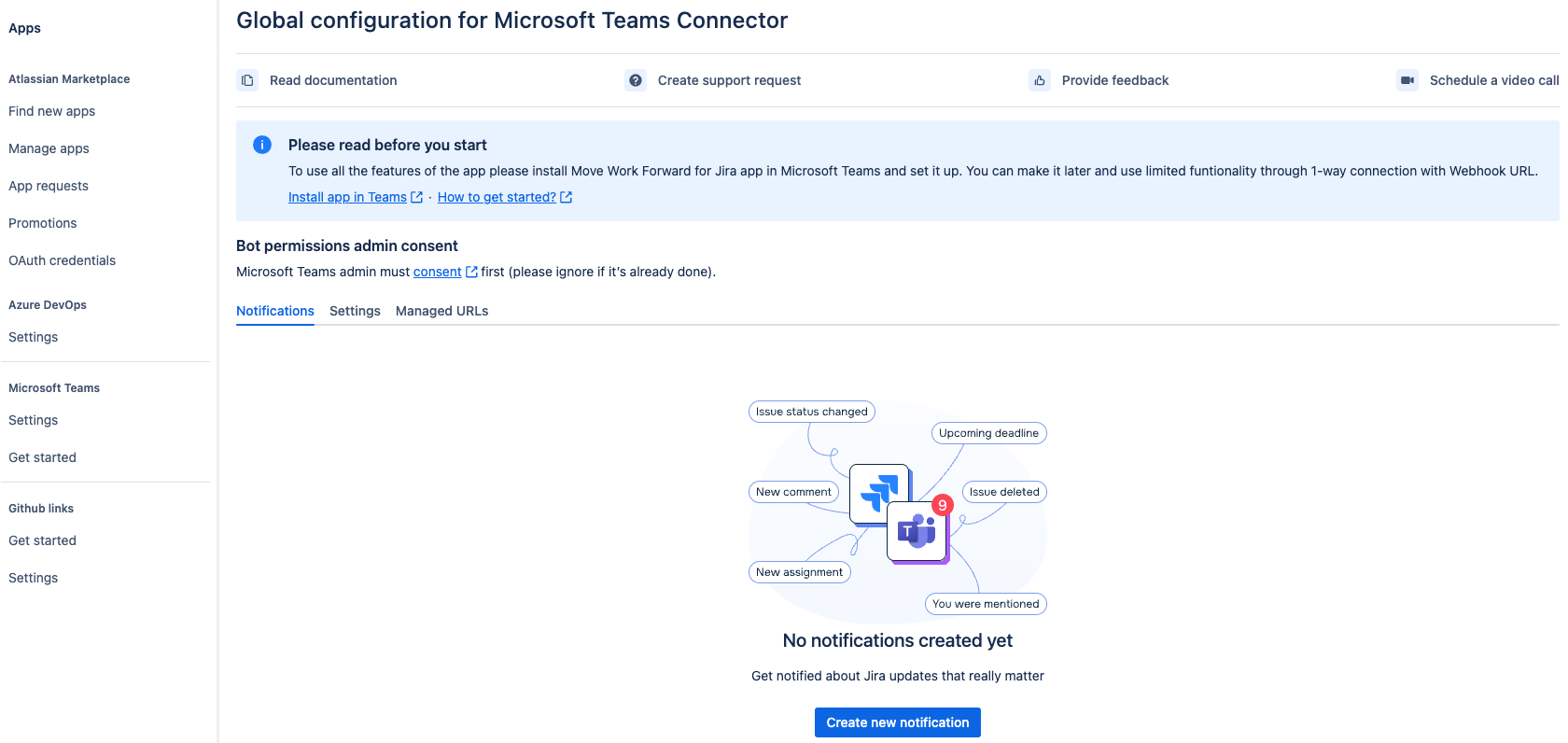
Task: Select the Notifications tab
Action: [x=275, y=311]
